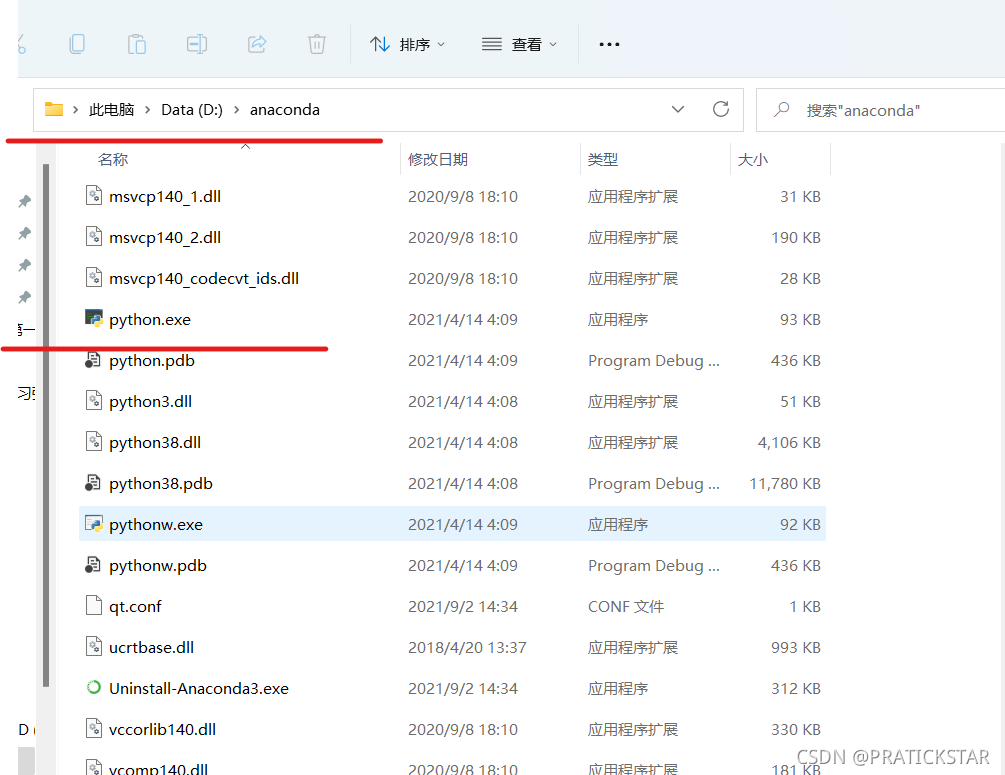Click the navigation pane vertical scrollbar
Screen dimensions: 1005x775
click(46, 426)
